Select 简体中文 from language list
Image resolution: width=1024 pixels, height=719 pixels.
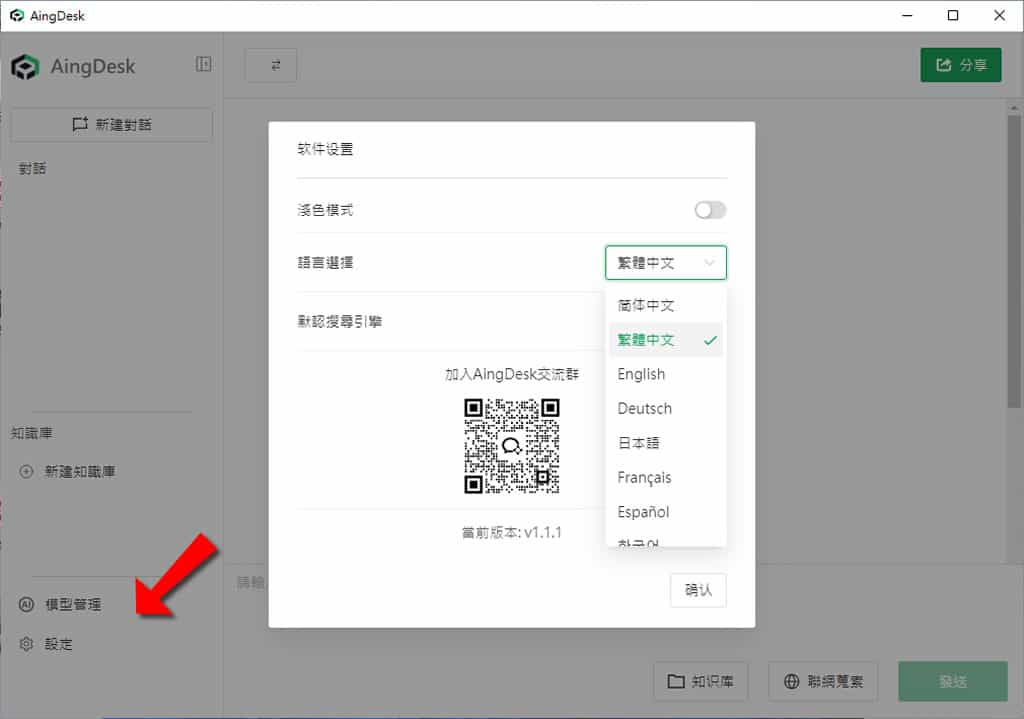(x=665, y=305)
